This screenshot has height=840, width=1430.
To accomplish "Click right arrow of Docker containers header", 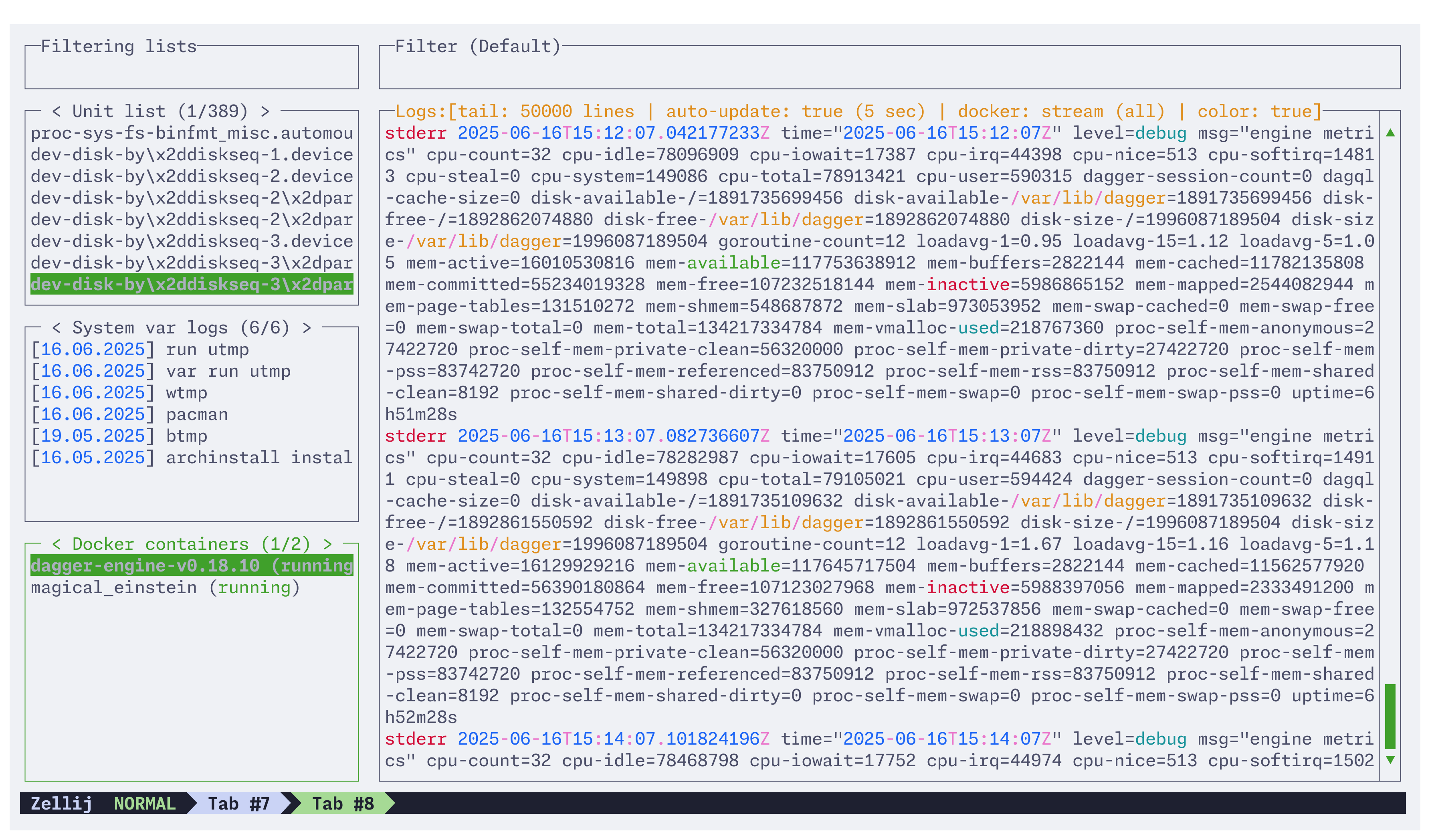I will (x=327, y=544).
